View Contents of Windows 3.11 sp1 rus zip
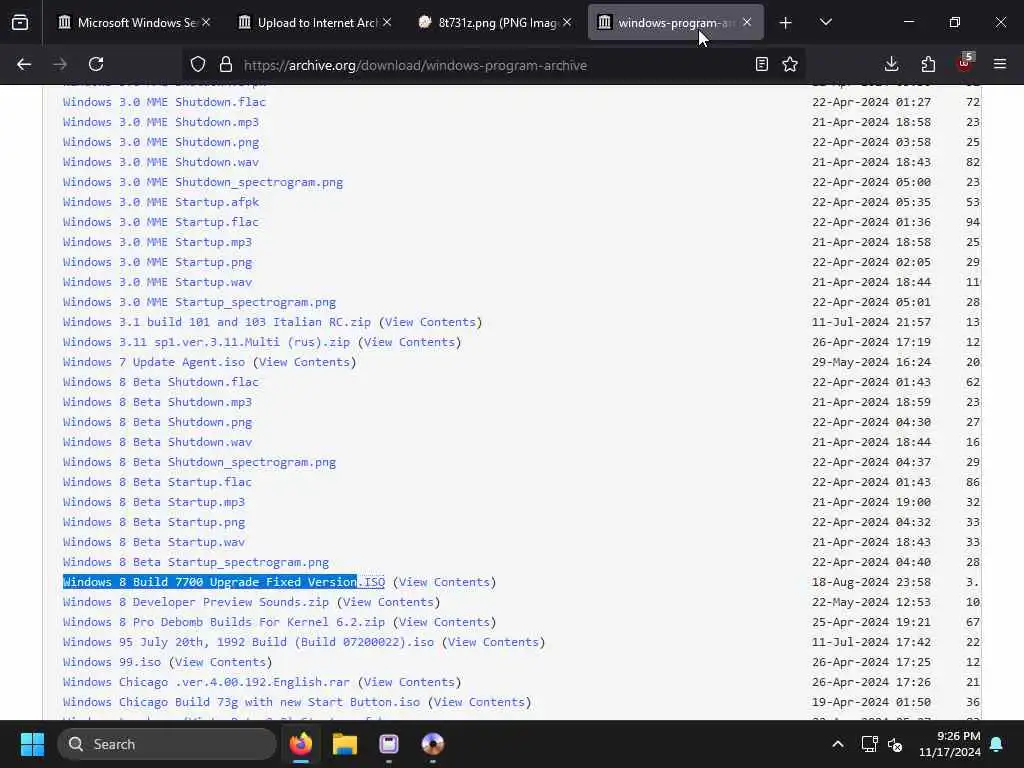Screen dimensions: 1024x768 [409, 342]
